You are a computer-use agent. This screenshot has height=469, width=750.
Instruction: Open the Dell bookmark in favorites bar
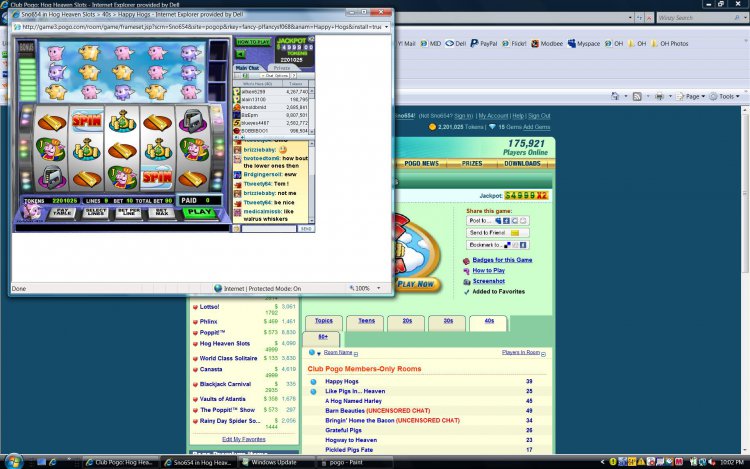(x=455, y=44)
